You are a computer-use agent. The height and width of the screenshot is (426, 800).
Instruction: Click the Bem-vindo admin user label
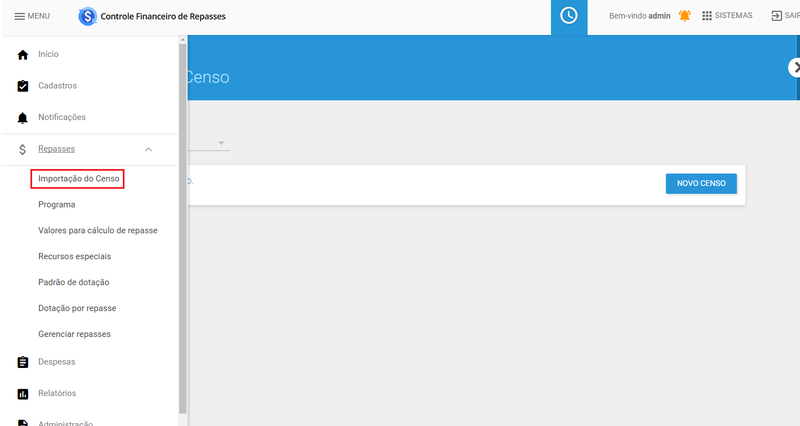[x=639, y=16]
